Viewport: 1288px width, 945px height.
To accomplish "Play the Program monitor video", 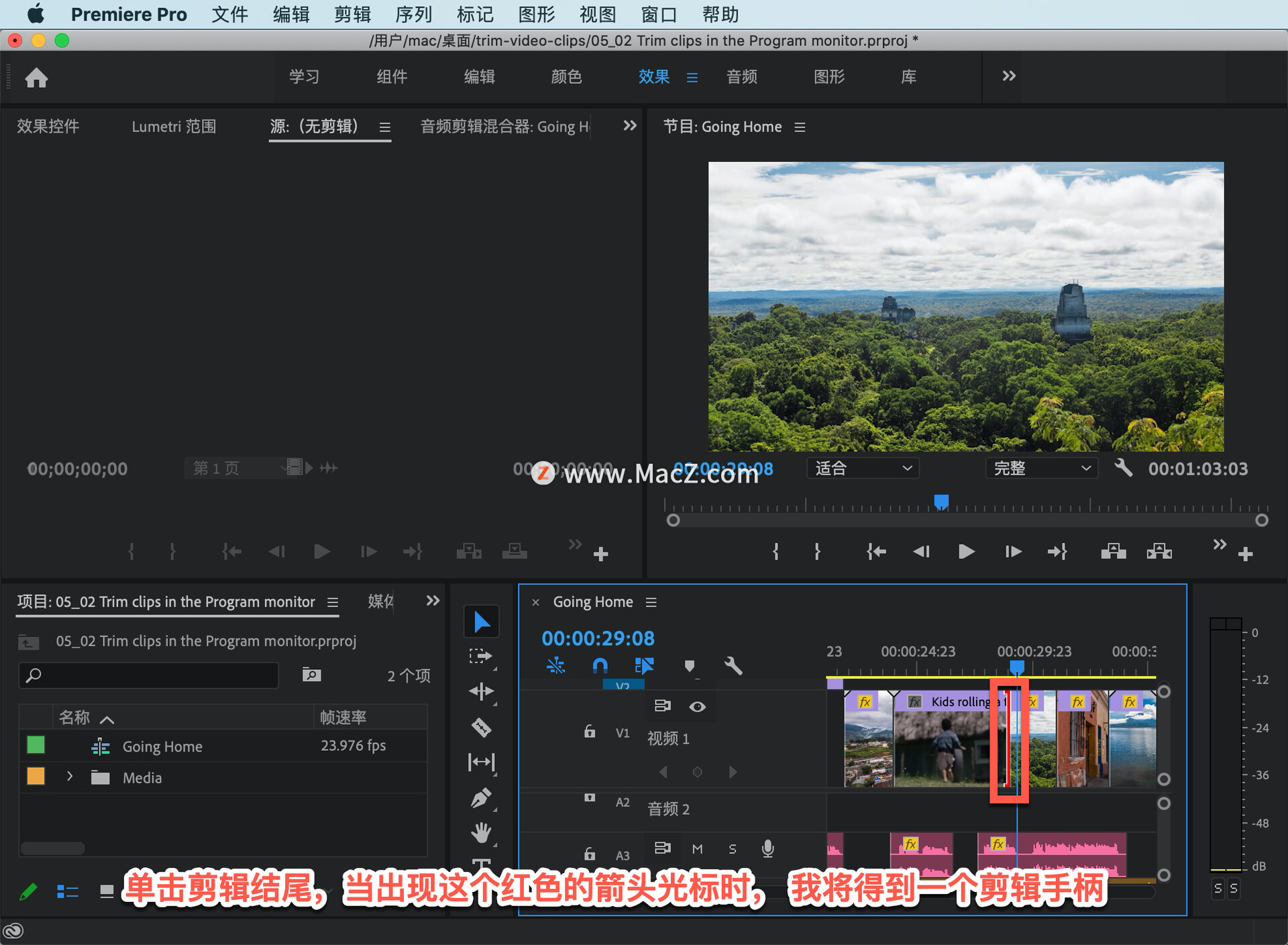I will pyautogui.click(x=966, y=552).
